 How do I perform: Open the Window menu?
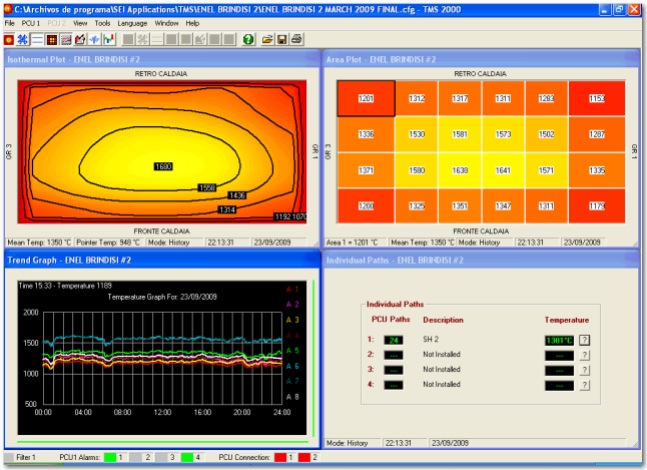point(167,22)
